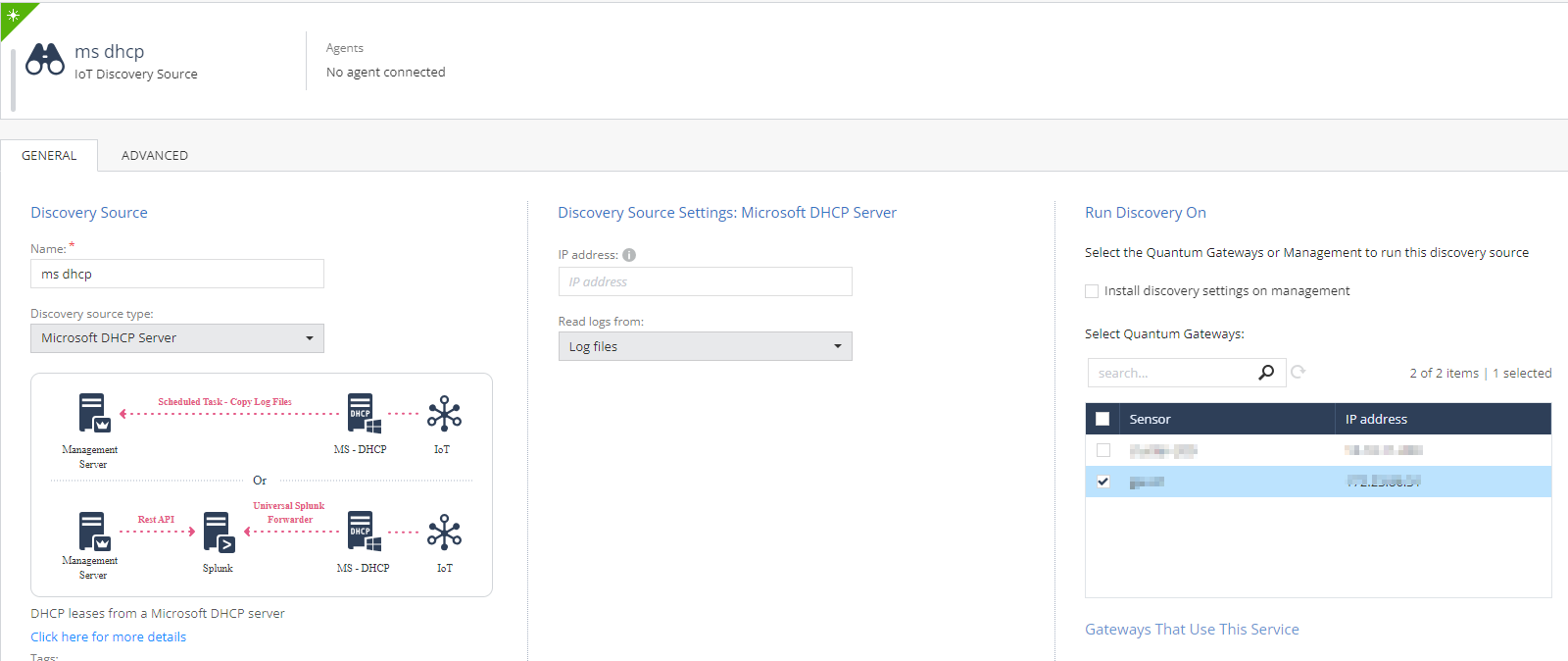Click the refresh gateways list icon
The image size is (1568, 661).
tap(1298, 372)
